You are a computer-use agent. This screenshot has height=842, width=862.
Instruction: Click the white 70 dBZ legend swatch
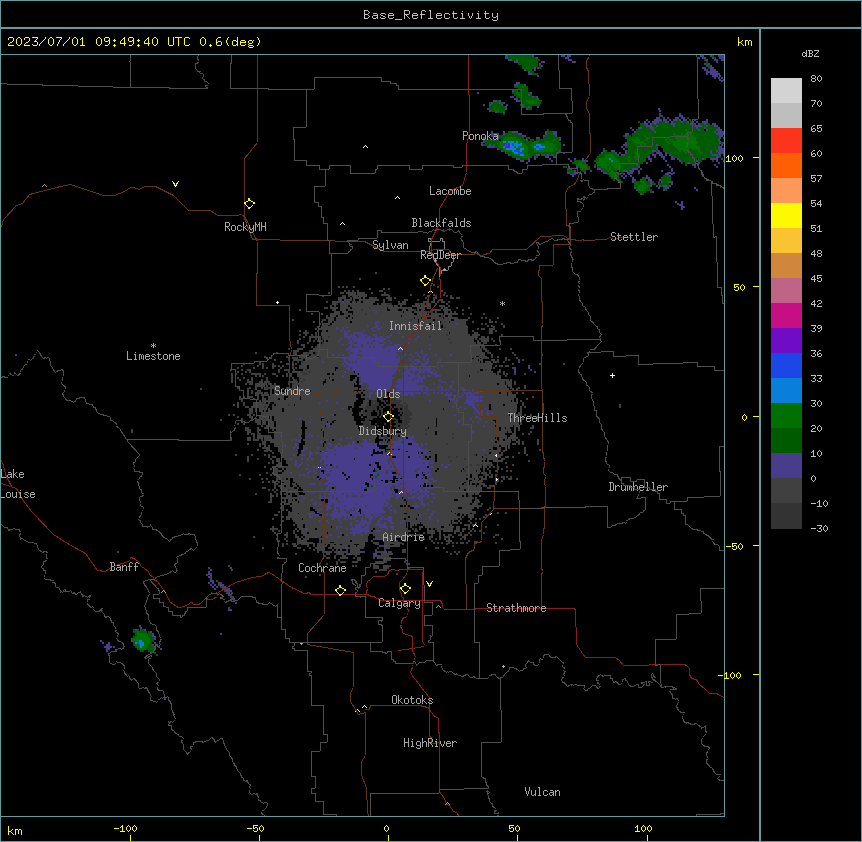(x=786, y=90)
